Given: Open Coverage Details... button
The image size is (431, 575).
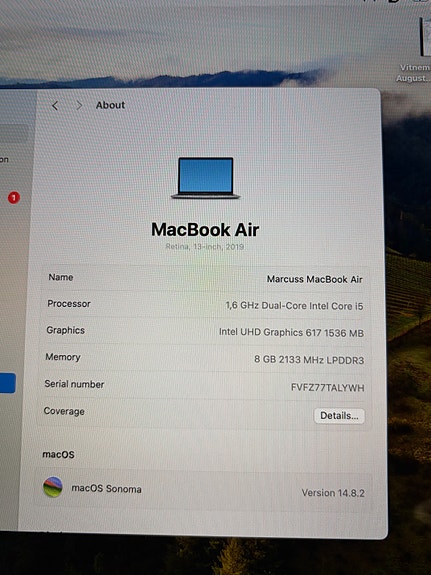Looking at the screenshot, I should pos(339,415).
